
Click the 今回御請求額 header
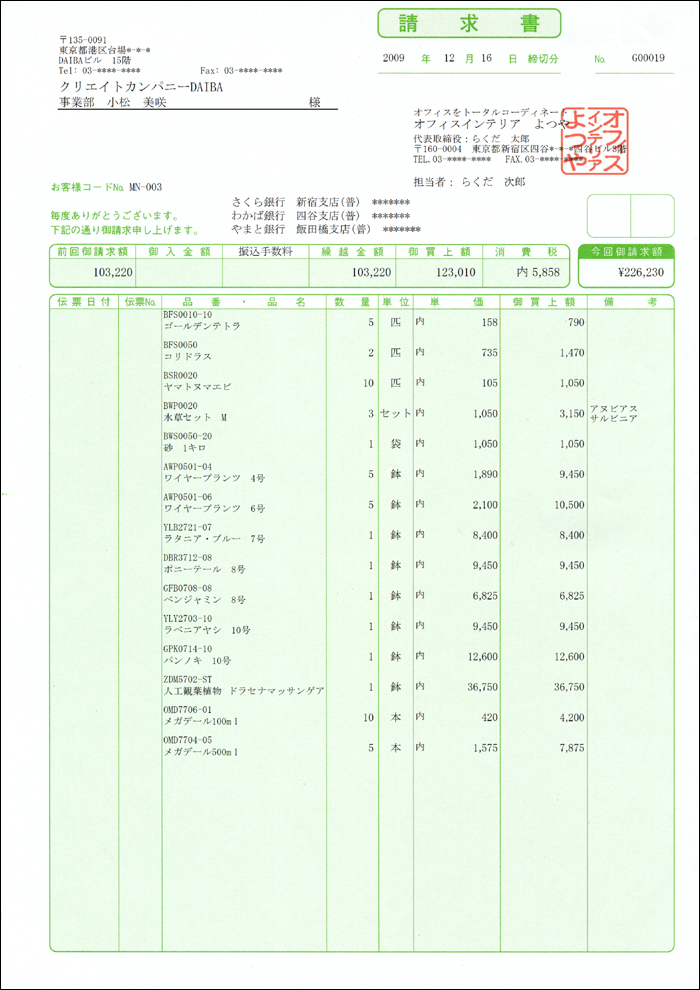(x=626, y=252)
